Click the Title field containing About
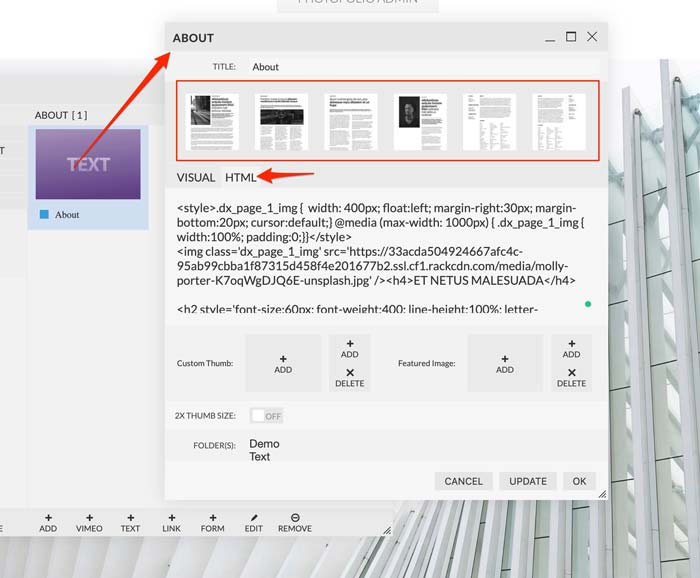 [x=423, y=67]
